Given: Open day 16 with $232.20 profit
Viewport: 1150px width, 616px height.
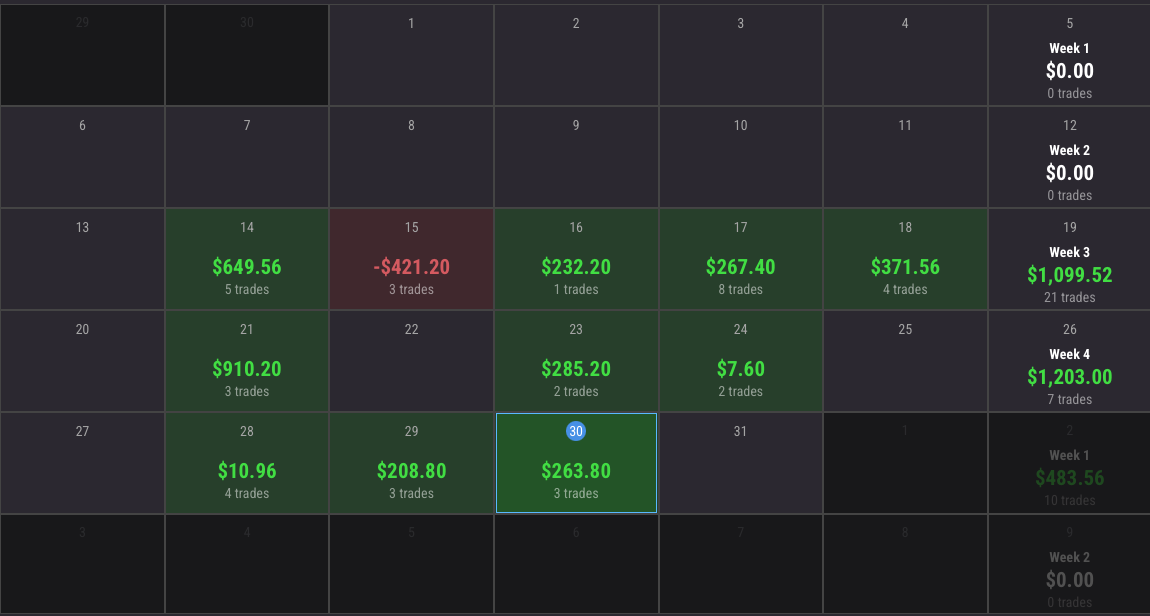Looking at the screenshot, I should (x=576, y=260).
